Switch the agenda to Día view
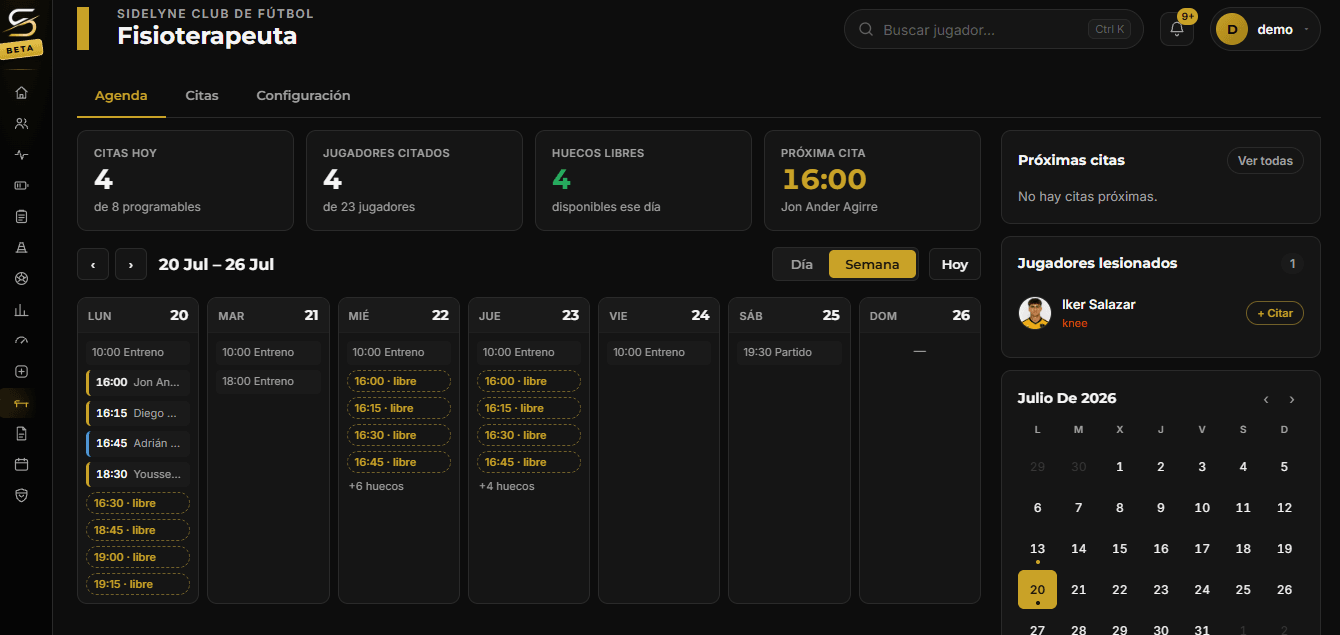 click(802, 264)
